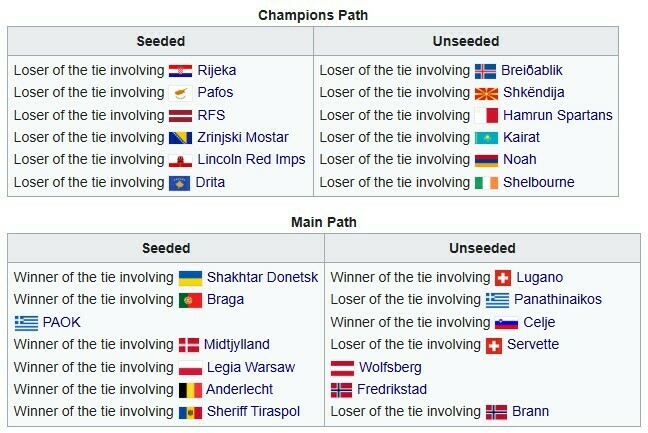The height and width of the screenshot is (433, 648).
Task: Follow the Panathinaikos link
Action: click(x=558, y=299)
